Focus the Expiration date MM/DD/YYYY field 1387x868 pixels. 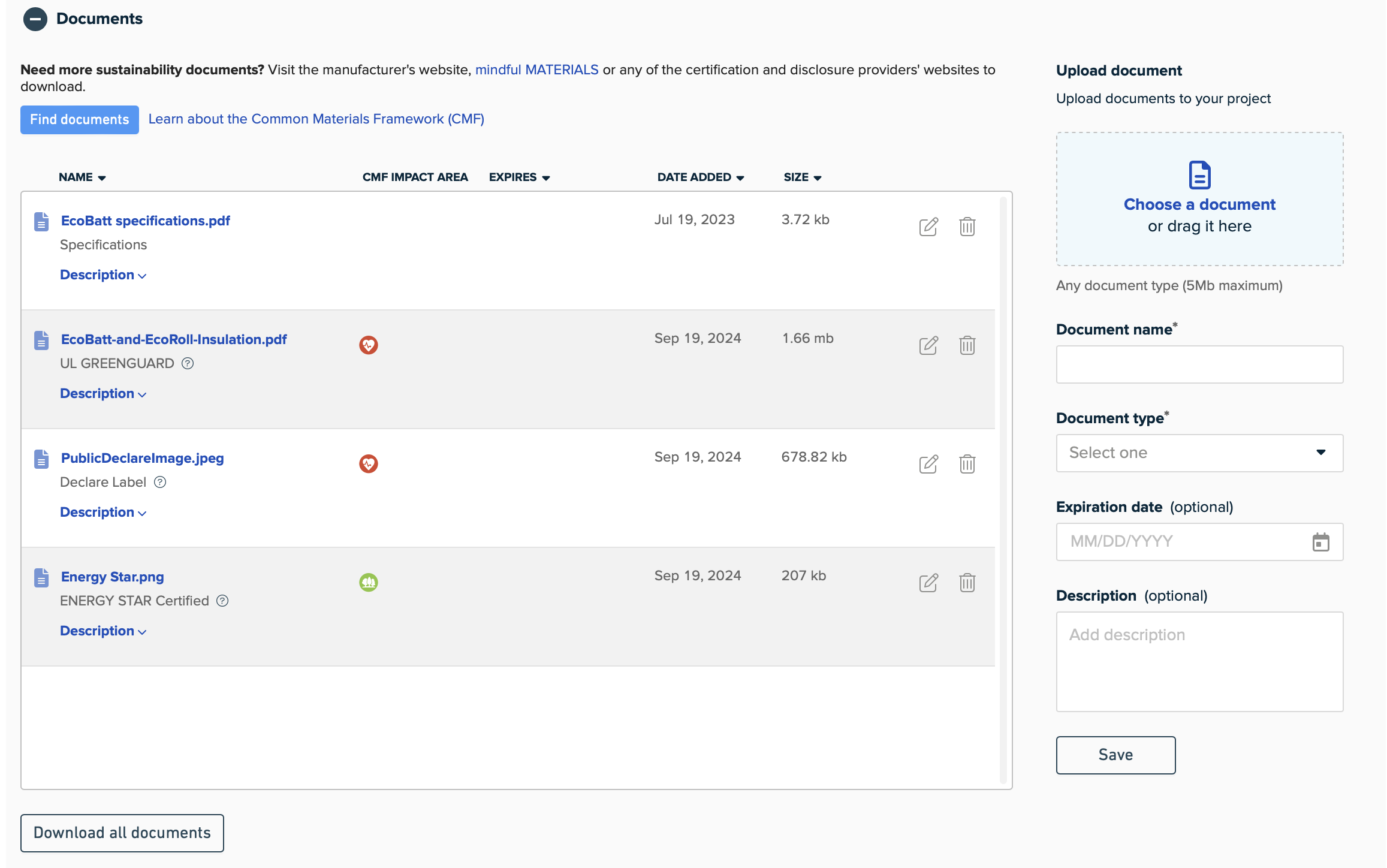1200,542
